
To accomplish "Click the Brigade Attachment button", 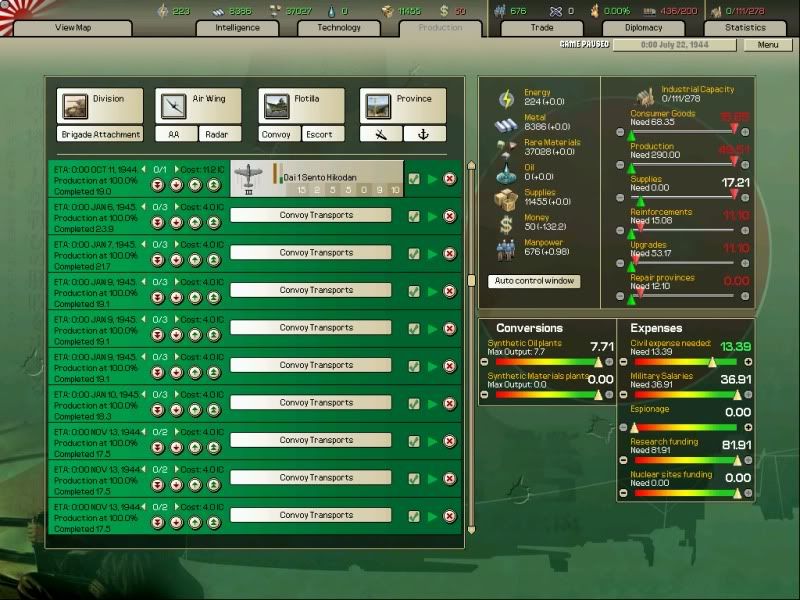I will 100,134.
